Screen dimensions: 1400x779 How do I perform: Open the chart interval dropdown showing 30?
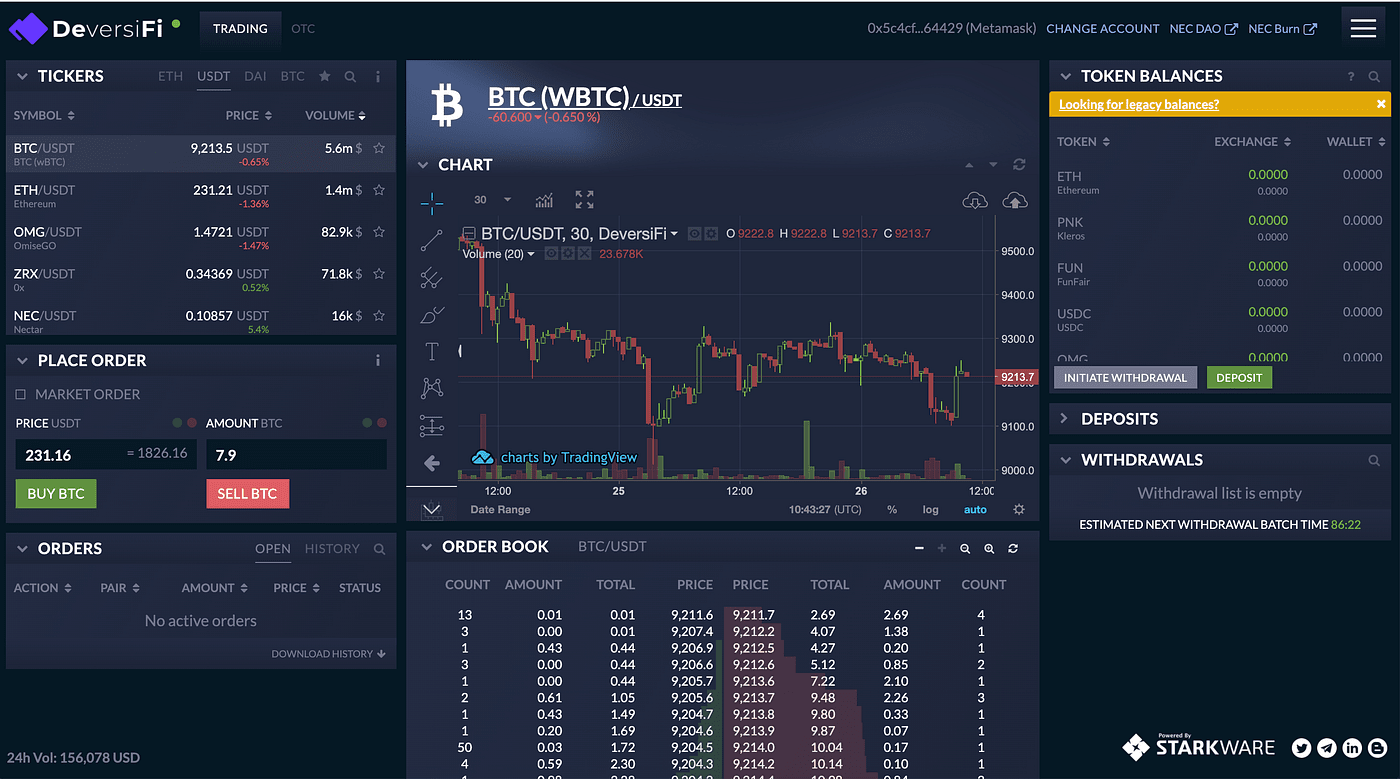(492, 200)
